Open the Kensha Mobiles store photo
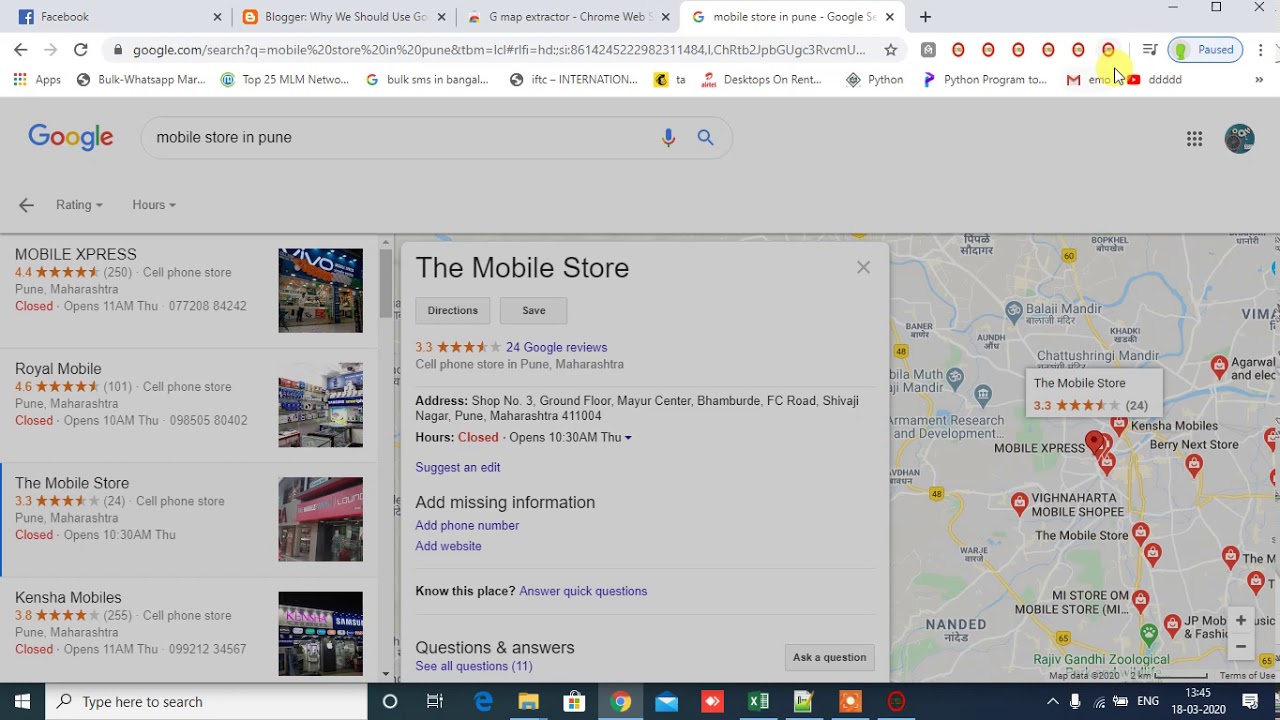 pos(321,633)
